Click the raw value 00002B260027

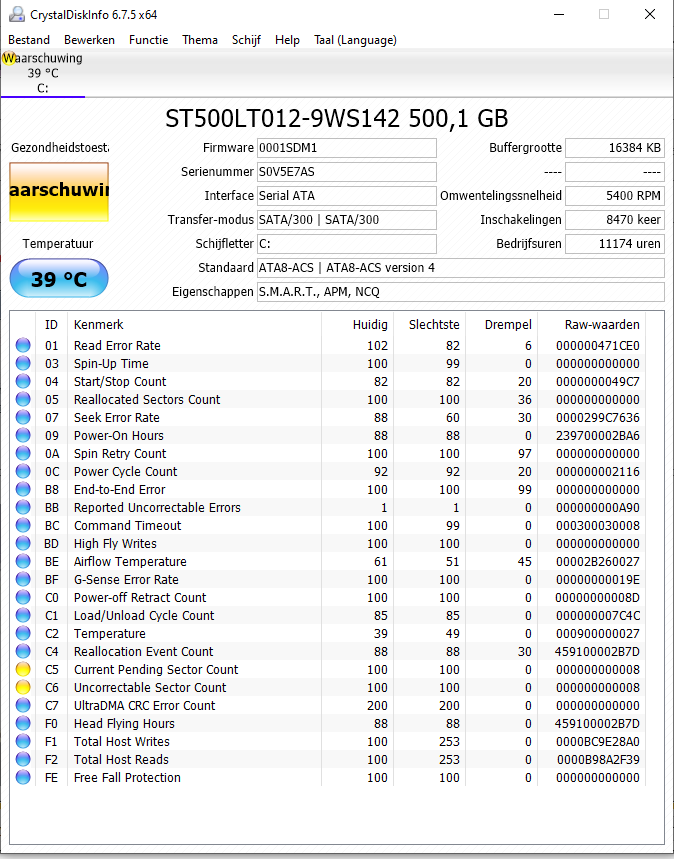click(598, 562)
